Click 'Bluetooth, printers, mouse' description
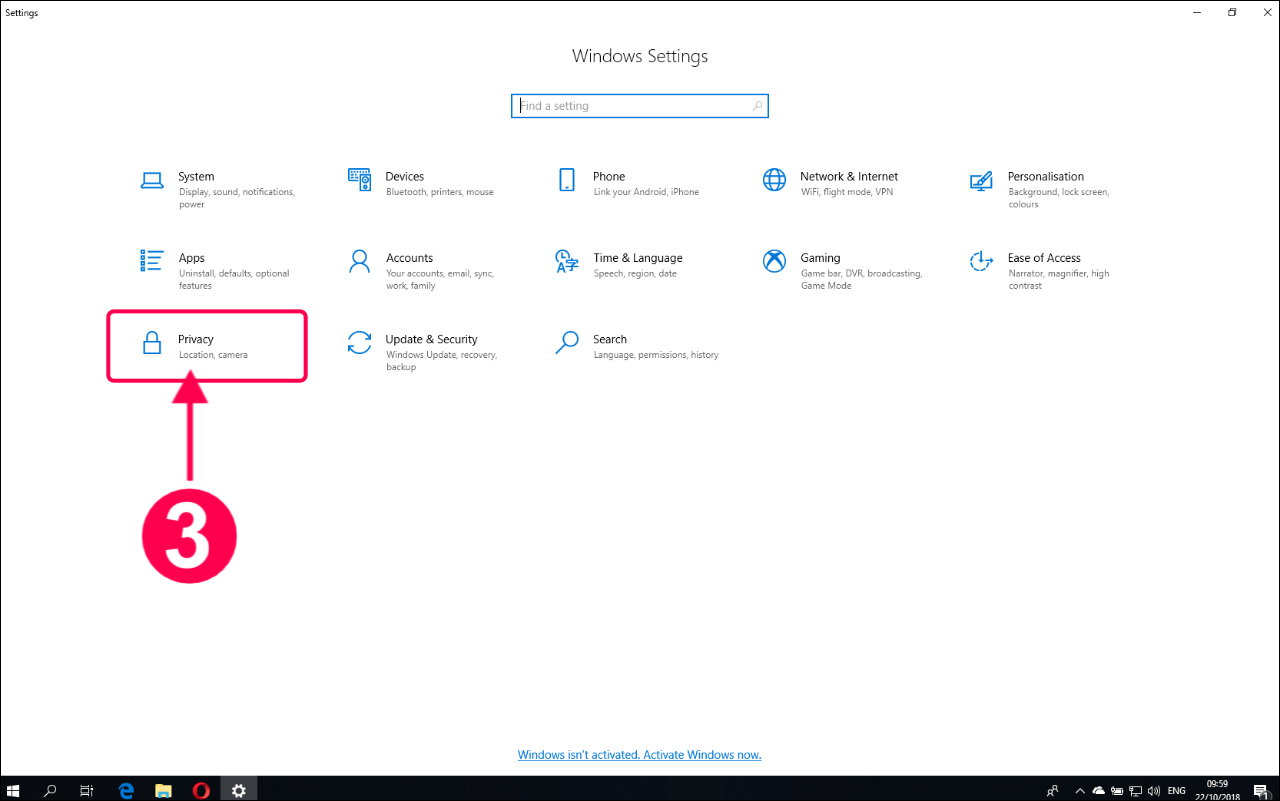 440,192
